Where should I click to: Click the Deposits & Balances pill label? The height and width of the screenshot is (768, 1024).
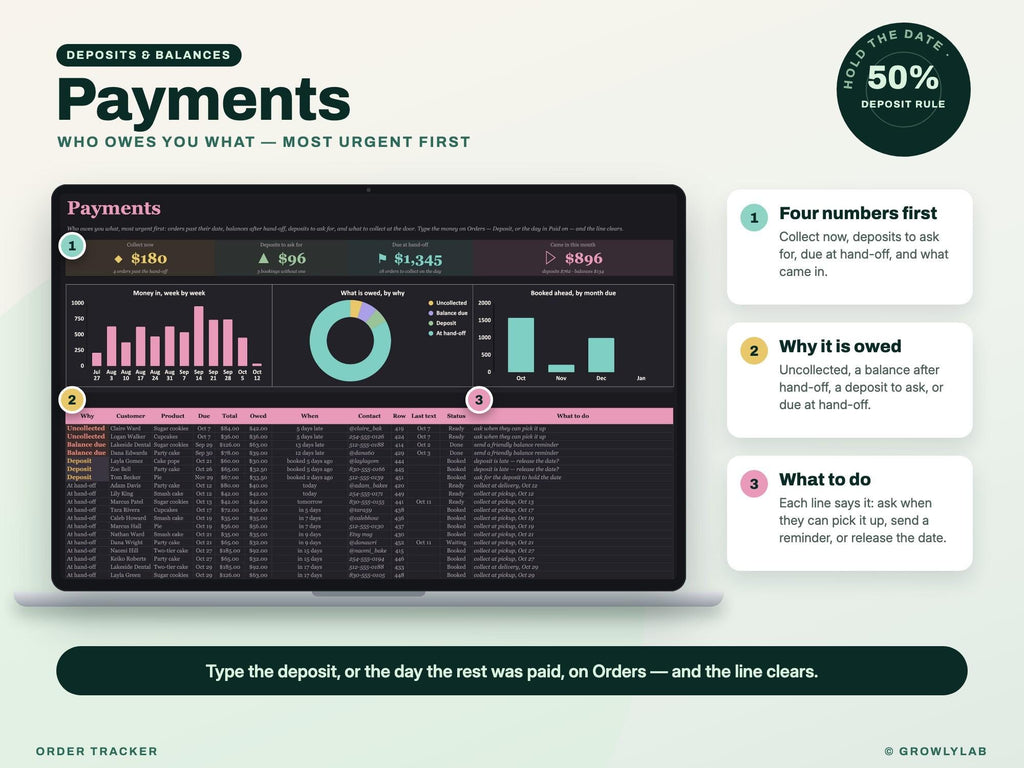pos(149,55)
